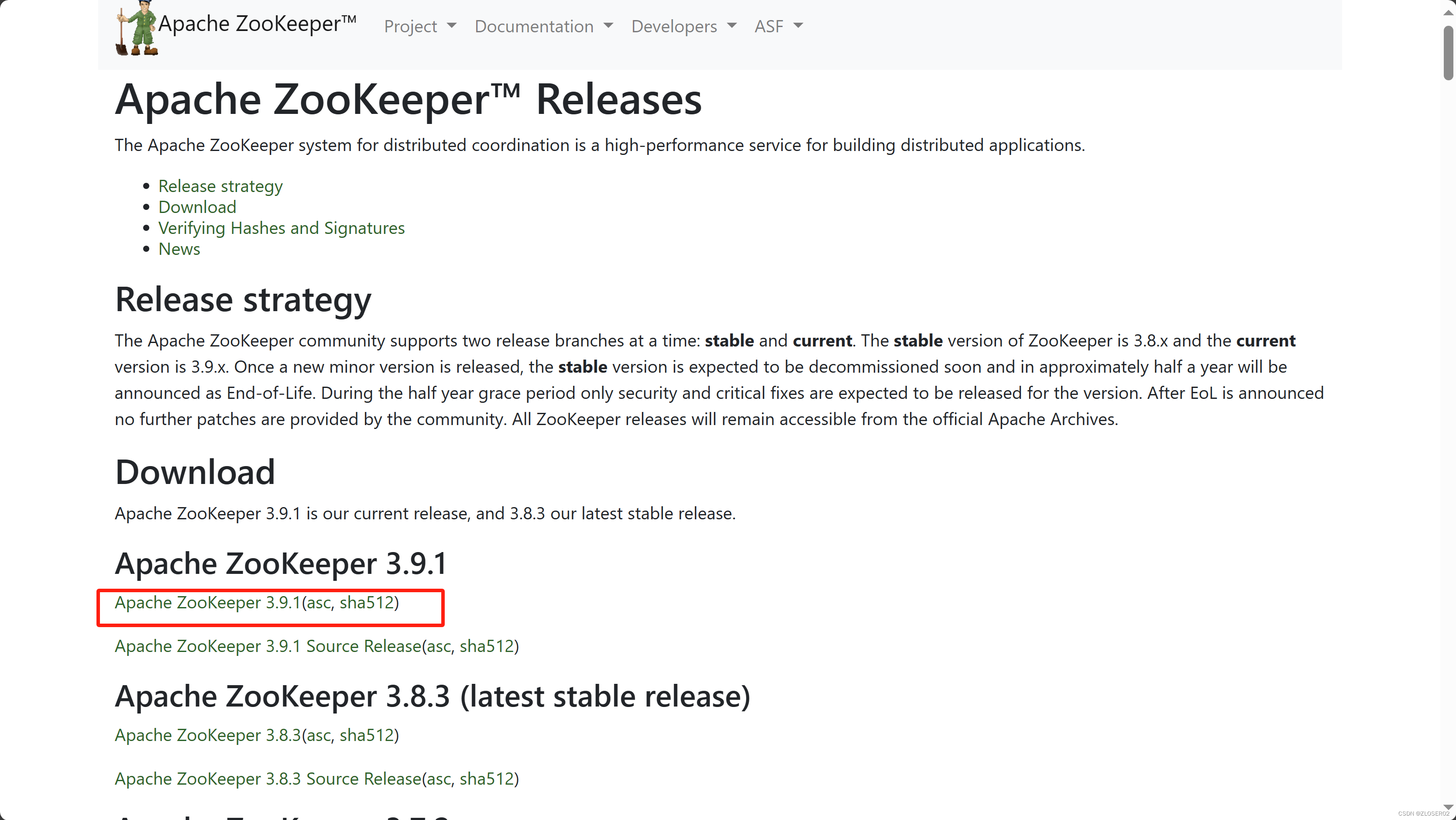Open Verifying Hashes and Signatures
This screenshot has height=820, width=1456.
pyautogui.click(x=282, y=228)
